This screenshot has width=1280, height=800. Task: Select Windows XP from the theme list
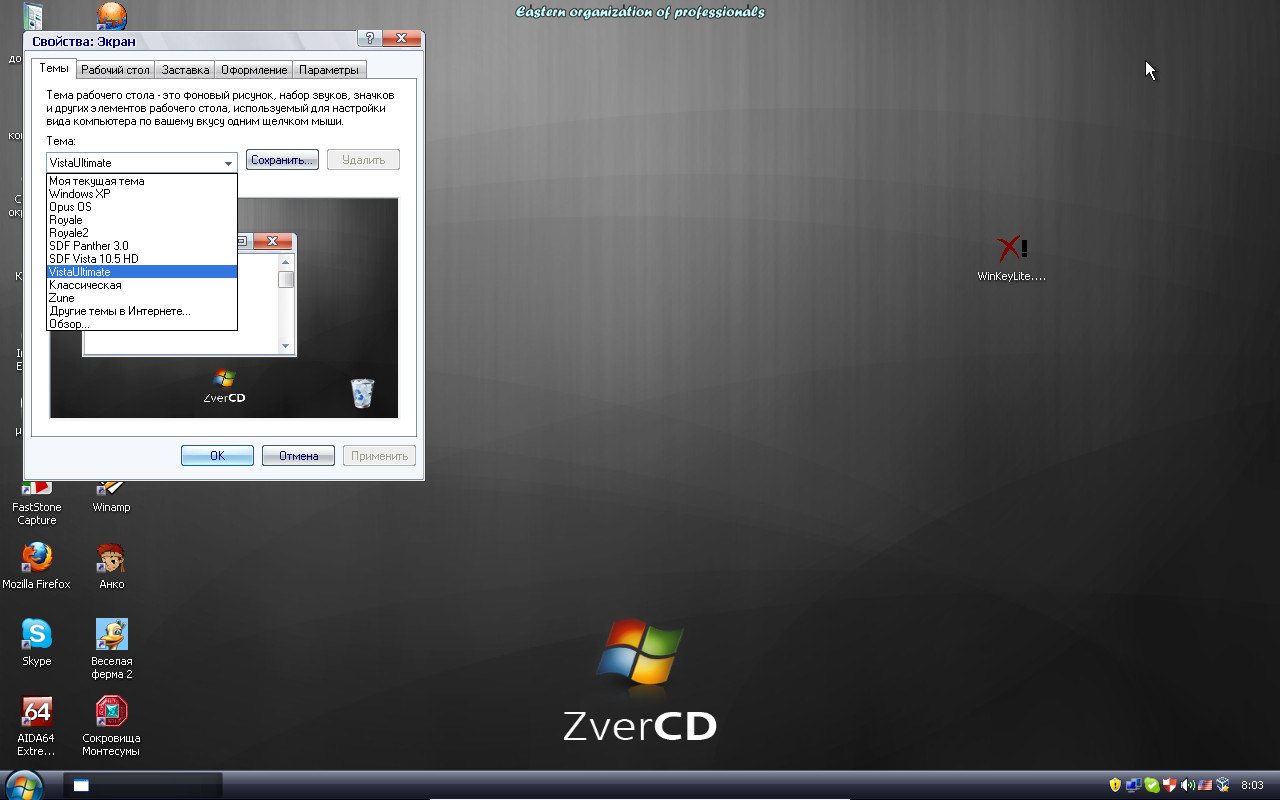click(80, 194)
